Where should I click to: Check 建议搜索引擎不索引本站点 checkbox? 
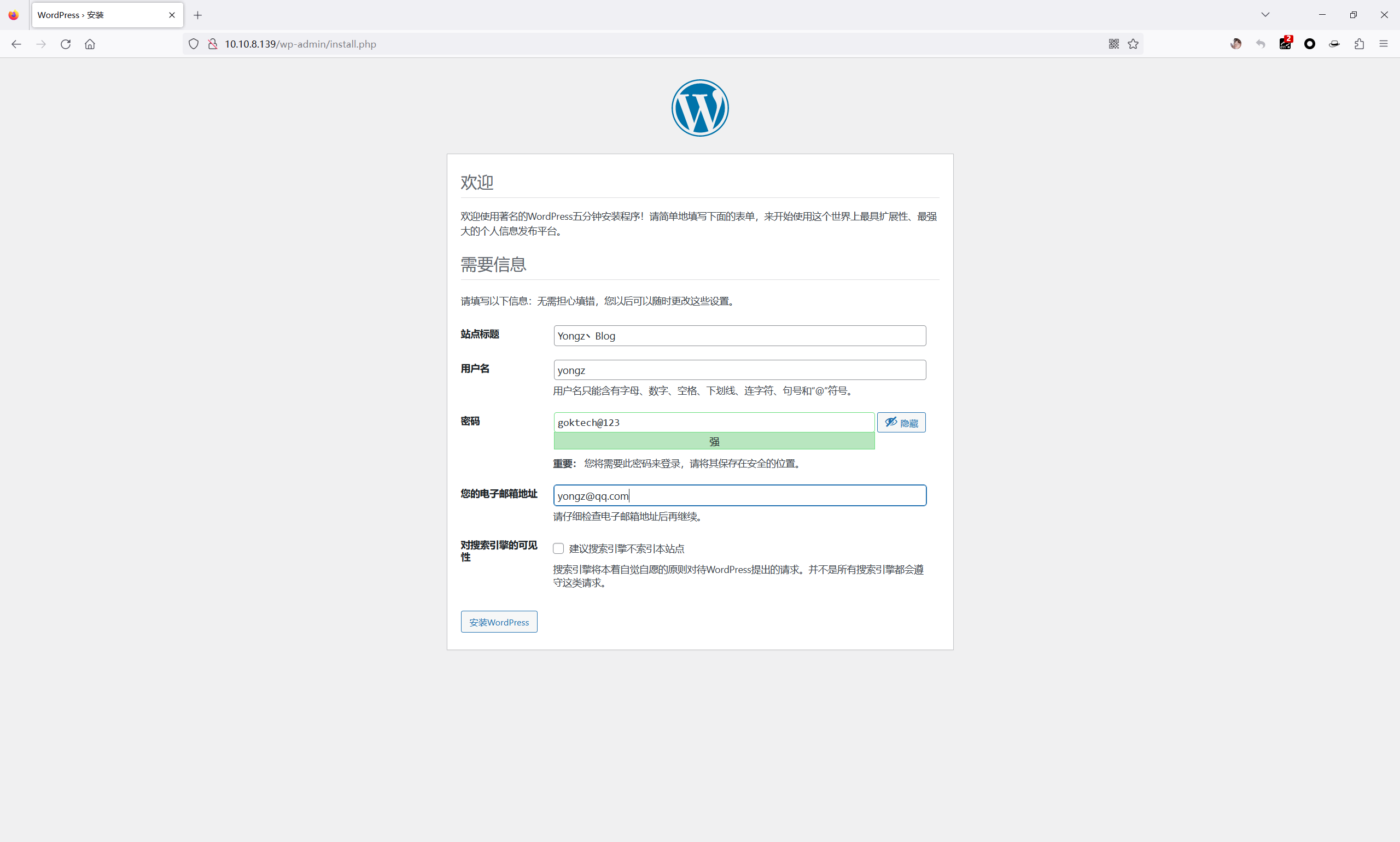(558, 548)
